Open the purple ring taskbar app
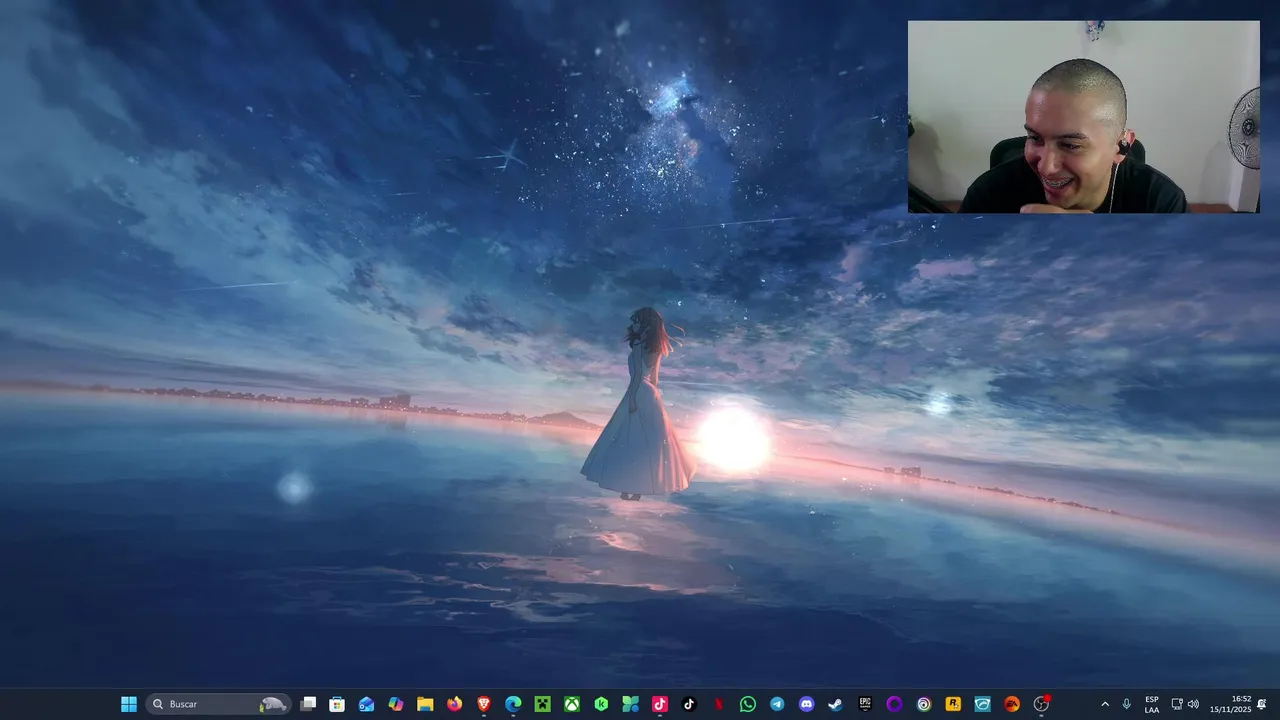The width and height of the screenshot is (1280, 720). pyautogui.click(x=894, y=704)
